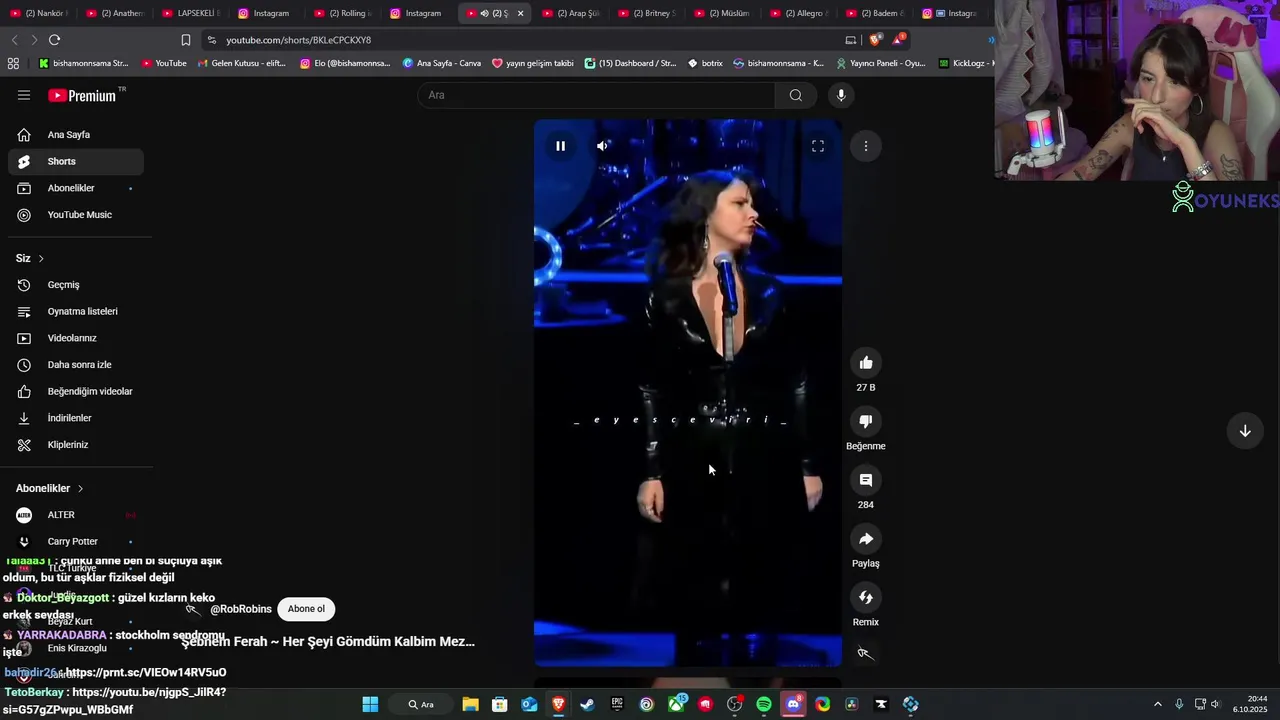
Task: Dislike the Short (Beğenme)
Action: [866, 422]
